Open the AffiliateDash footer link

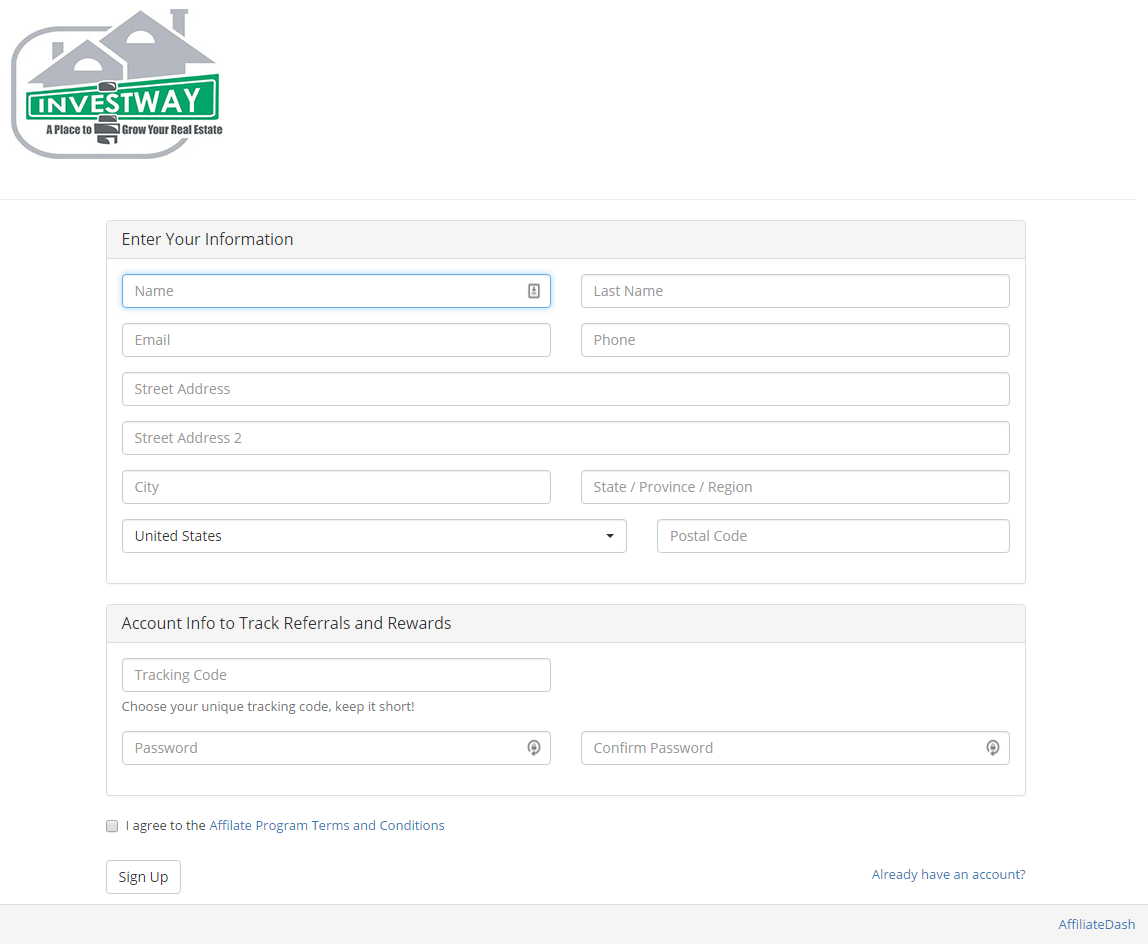[x=1096, y=924]
